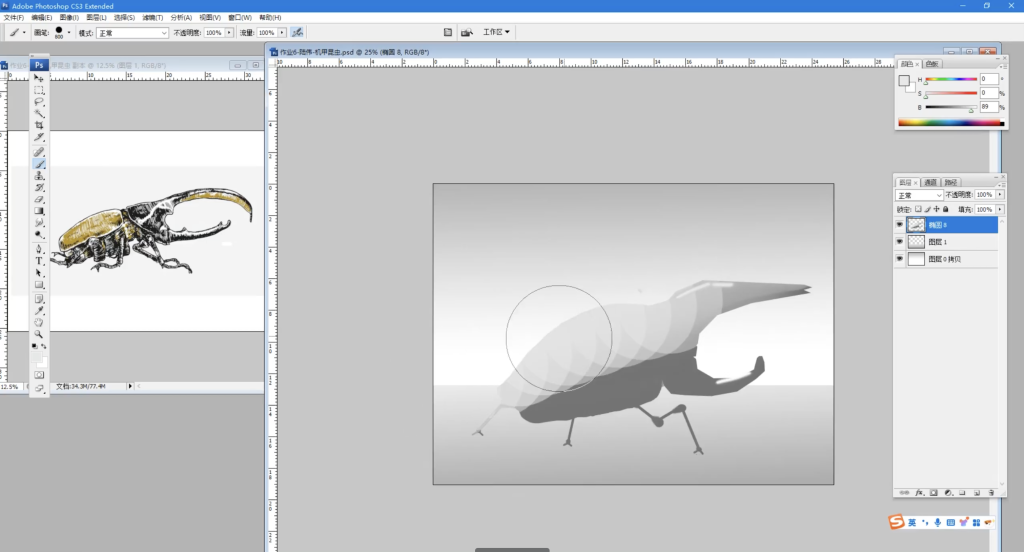
Task: Click the color spectrum ramp bar
Action: 950,123
